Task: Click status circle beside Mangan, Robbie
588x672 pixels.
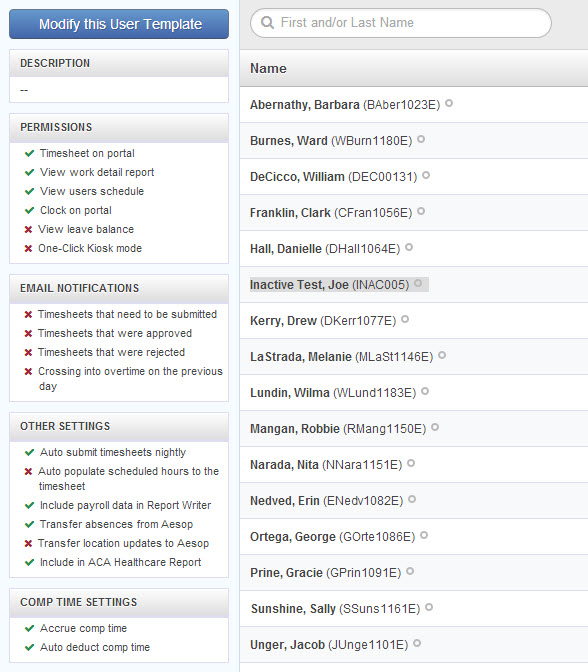Action: coord(435,427)
